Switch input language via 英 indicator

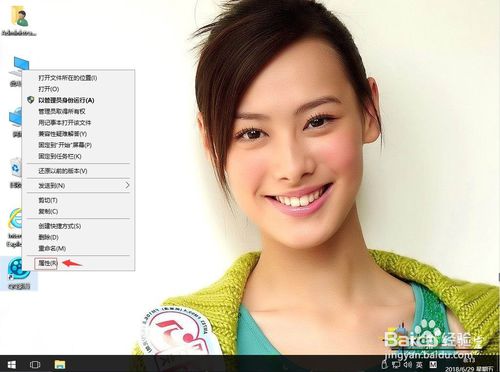pyautogui.click(x=419, y=364)
